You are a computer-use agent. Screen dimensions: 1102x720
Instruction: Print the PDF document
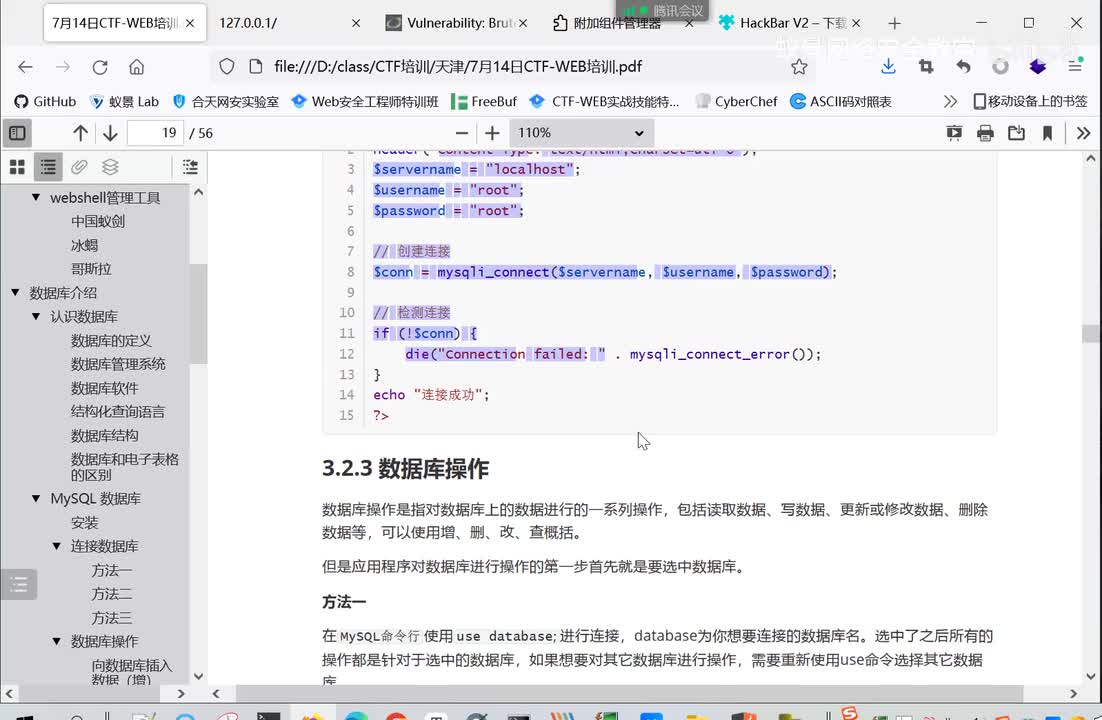(x=985, y=133)
